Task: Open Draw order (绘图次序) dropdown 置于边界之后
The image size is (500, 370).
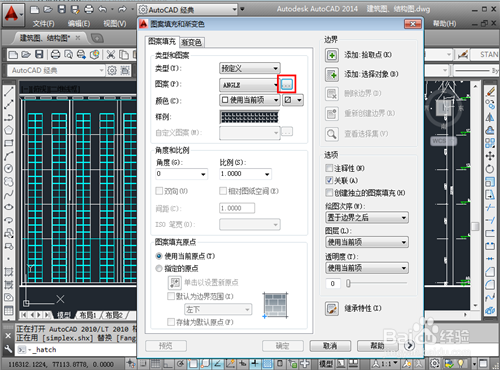Action: (367, 218)
